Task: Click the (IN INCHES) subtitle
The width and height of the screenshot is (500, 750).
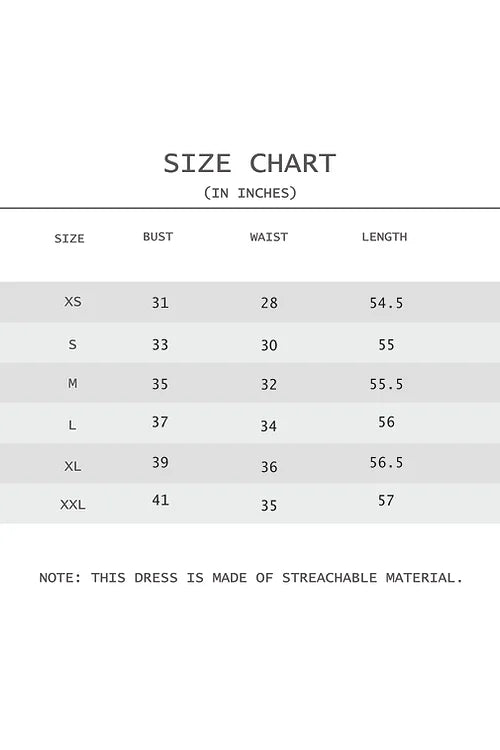Action: coord(250,193)
